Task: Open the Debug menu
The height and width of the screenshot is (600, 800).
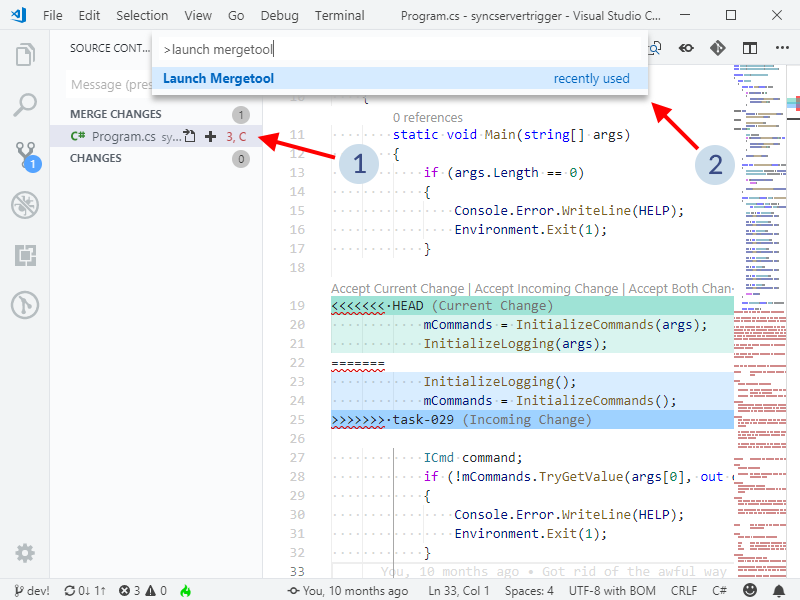Action: tap(279, 16)
